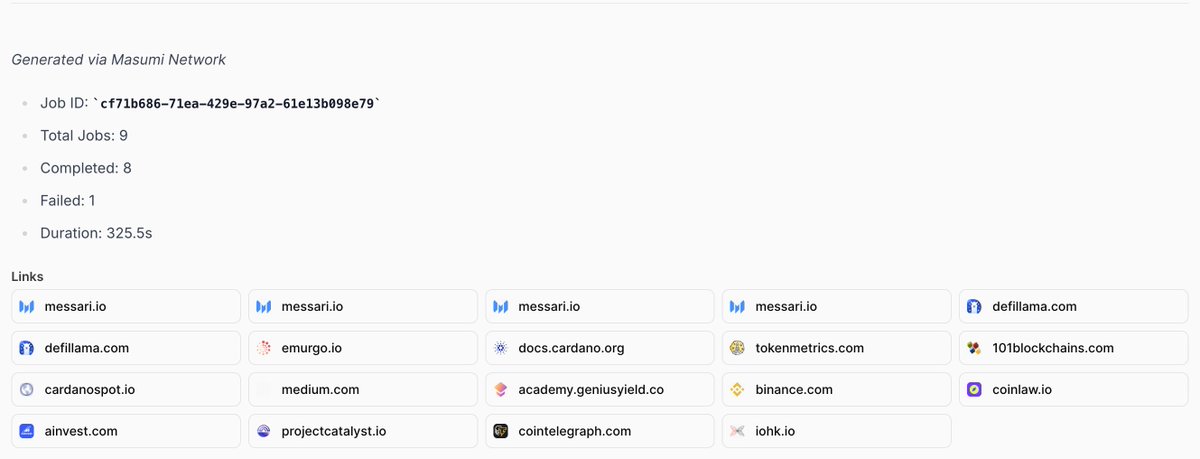
Task: Click the cardanospot.io globe favicon
Action: (x=27, y=389)
